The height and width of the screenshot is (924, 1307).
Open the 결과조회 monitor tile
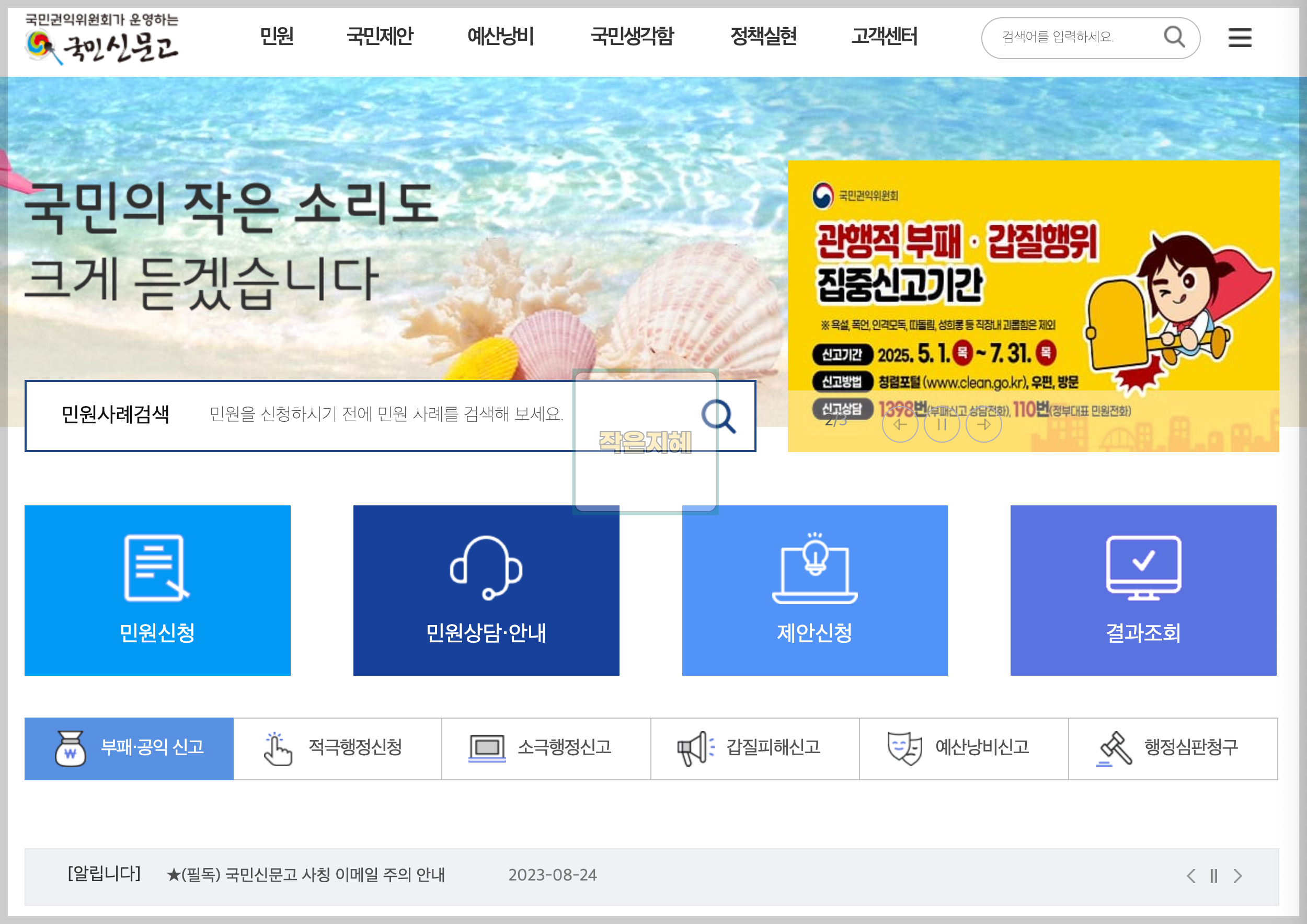tap(1142, 590)
